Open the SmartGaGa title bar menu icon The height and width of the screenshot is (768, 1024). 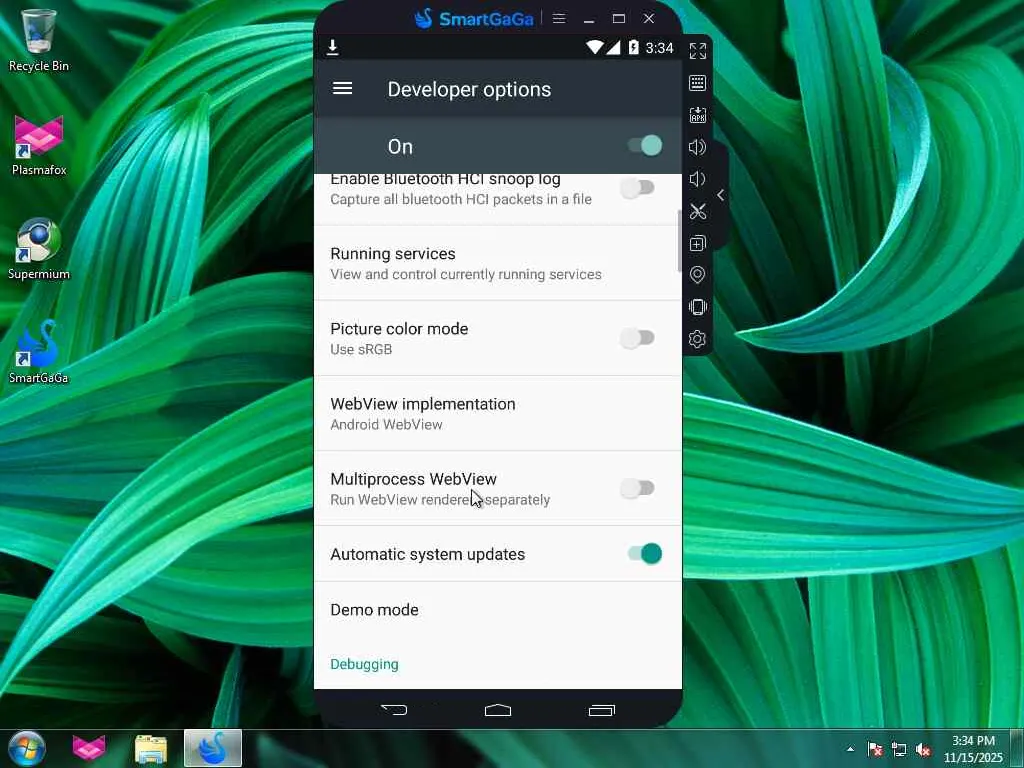[x=559, y=18]
